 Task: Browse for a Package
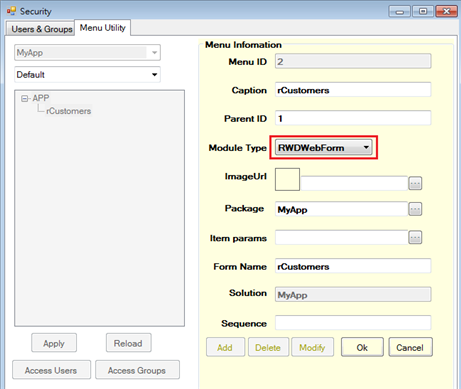(415, 209)
